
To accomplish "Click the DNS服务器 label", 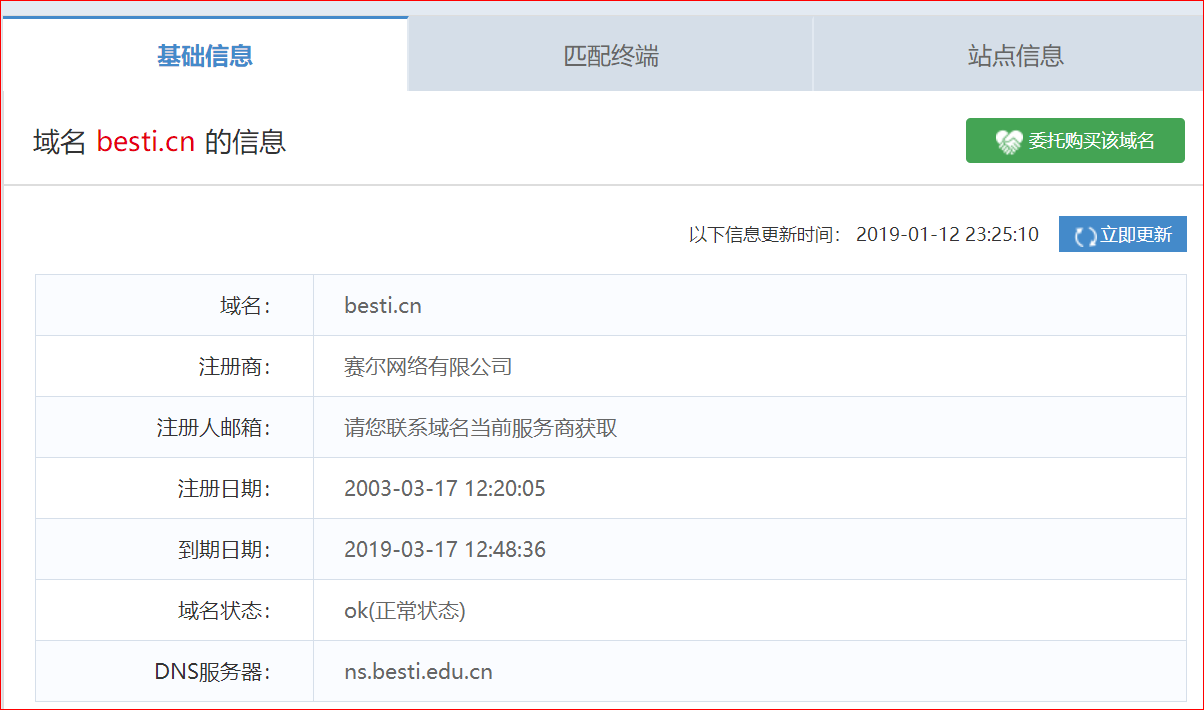I will [x=213, y=672].
